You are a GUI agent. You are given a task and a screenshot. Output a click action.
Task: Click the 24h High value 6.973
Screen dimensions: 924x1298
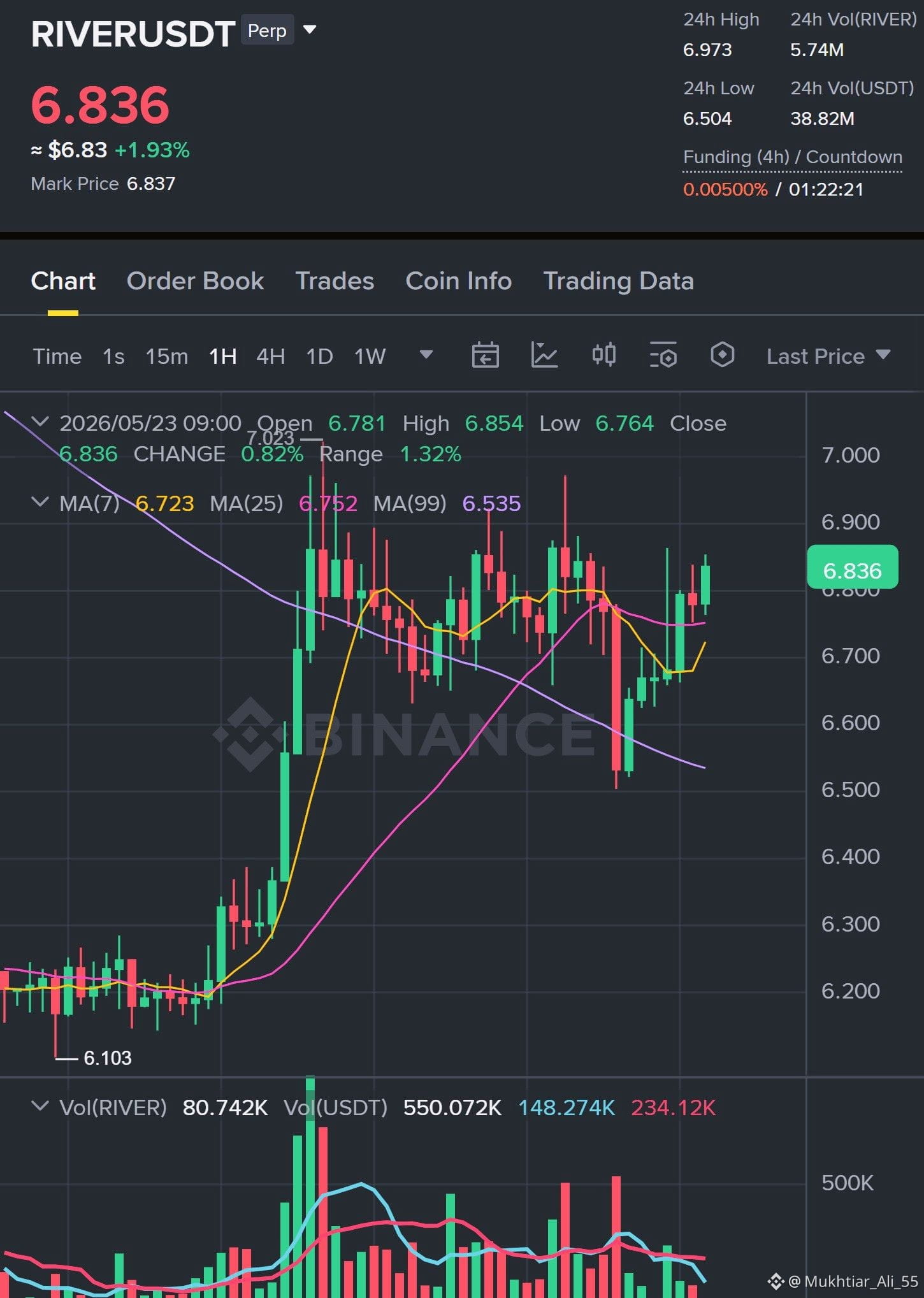[x=707, y=50]
